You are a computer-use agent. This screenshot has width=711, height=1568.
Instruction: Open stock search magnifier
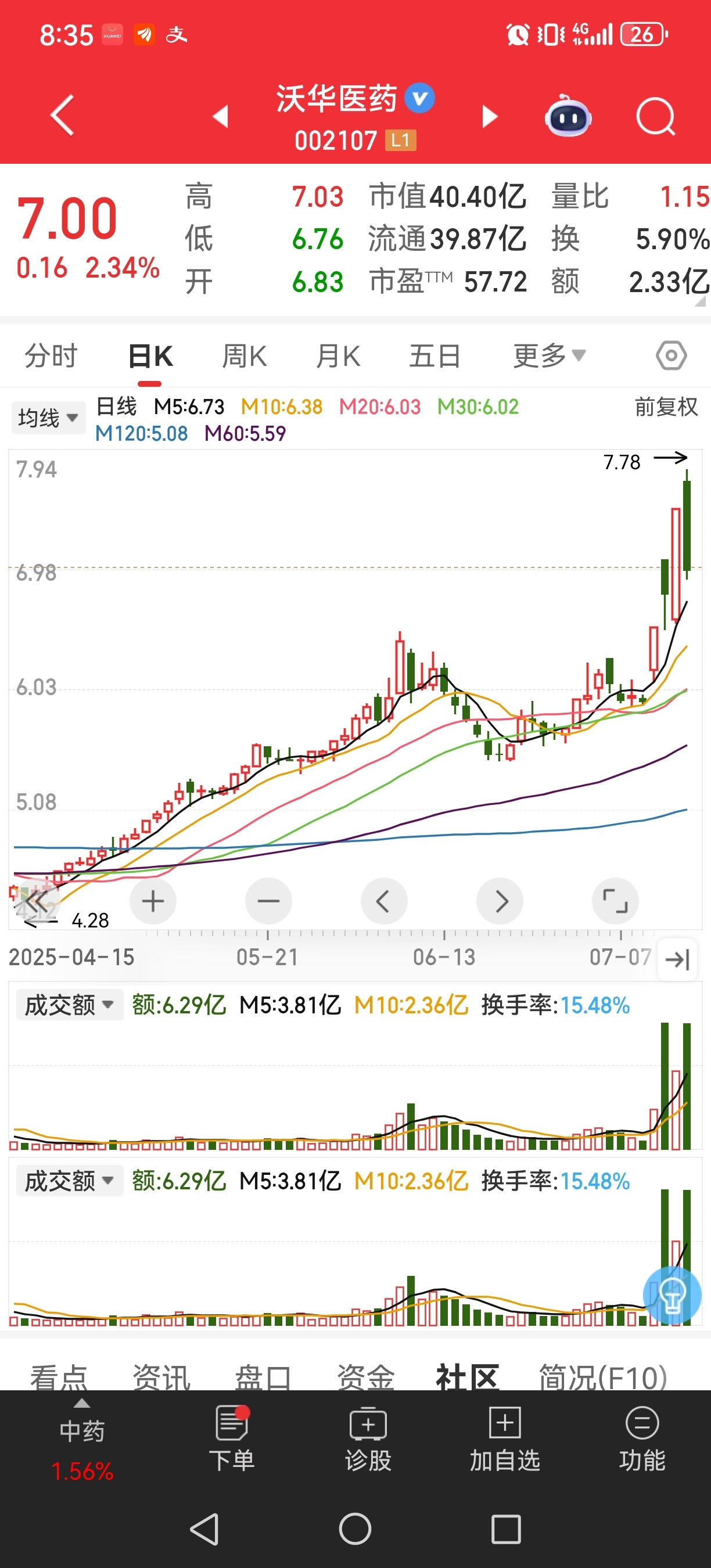[656, 116]
